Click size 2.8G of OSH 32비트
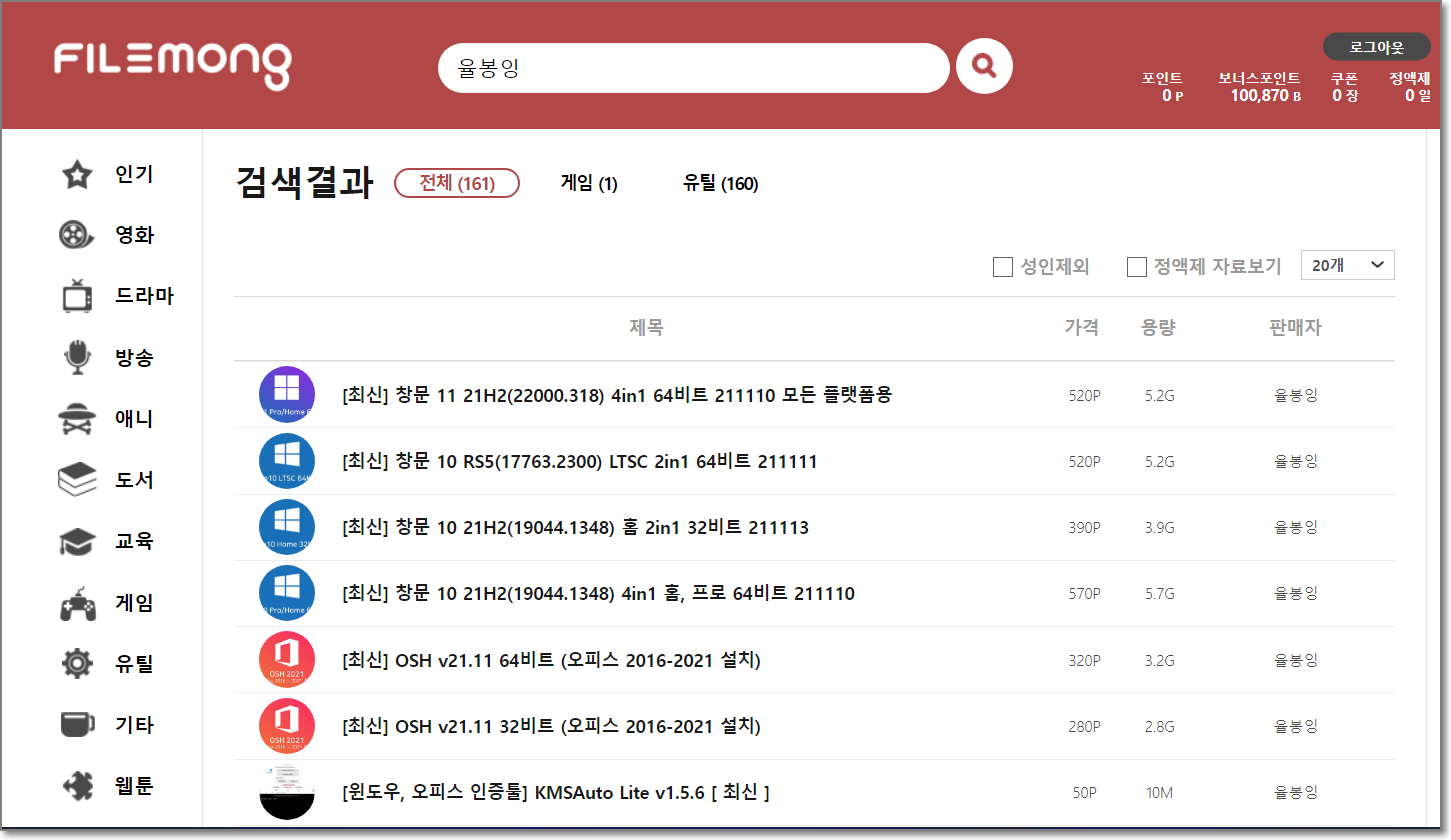This screenshot has height=840, width=1451. tap(1160, 726)
